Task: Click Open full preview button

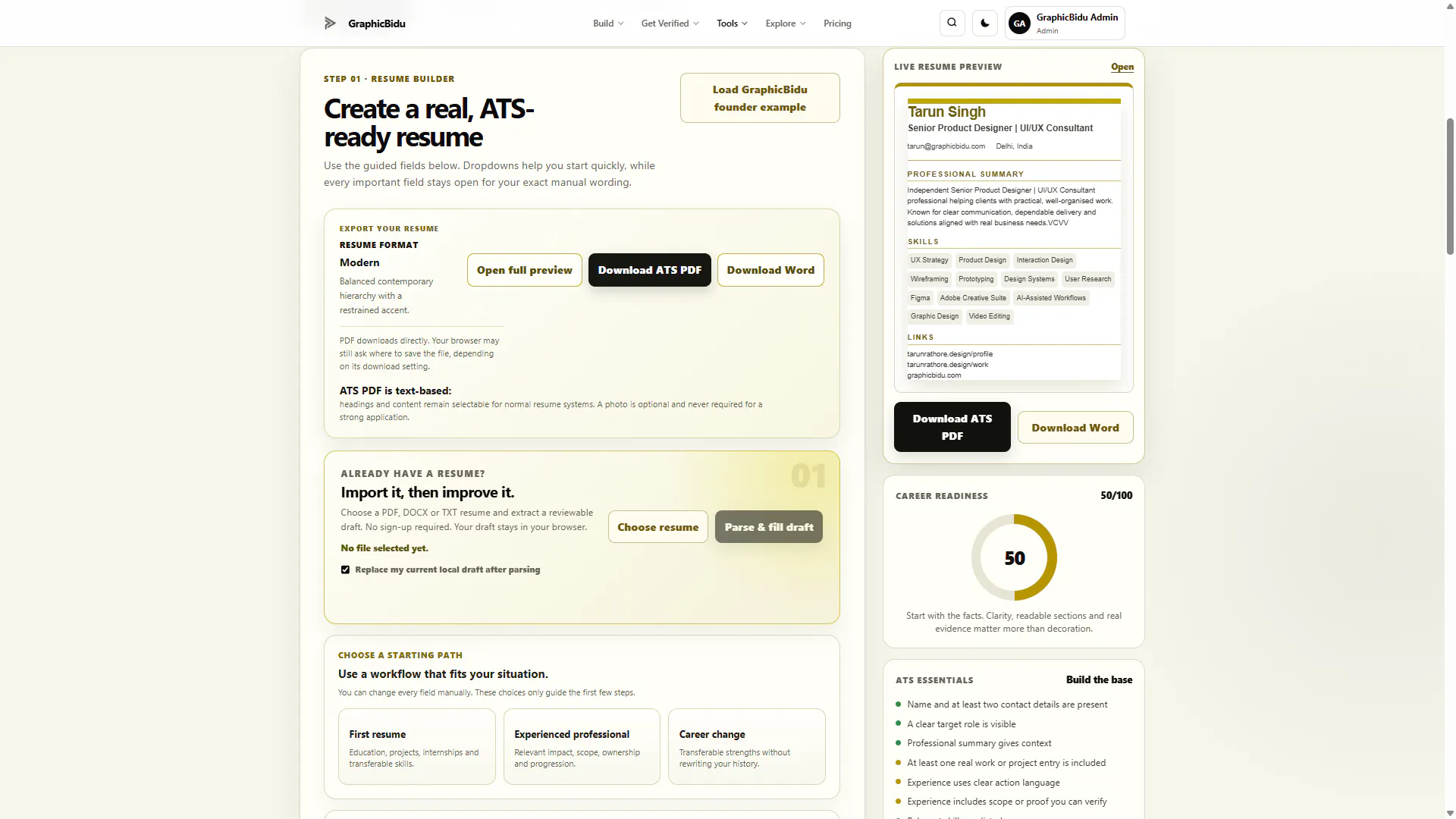Action: (x=525, y=270)
